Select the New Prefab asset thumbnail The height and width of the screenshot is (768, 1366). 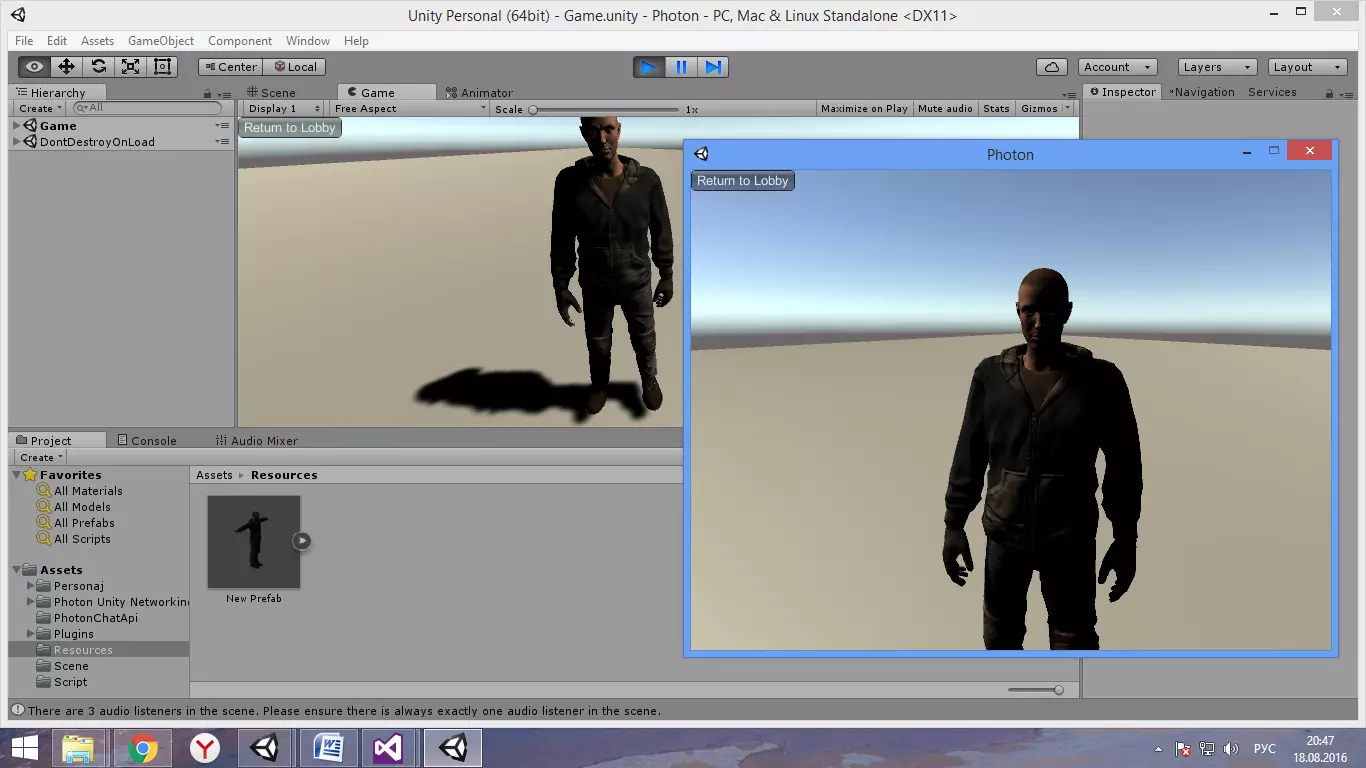[254, 542]
